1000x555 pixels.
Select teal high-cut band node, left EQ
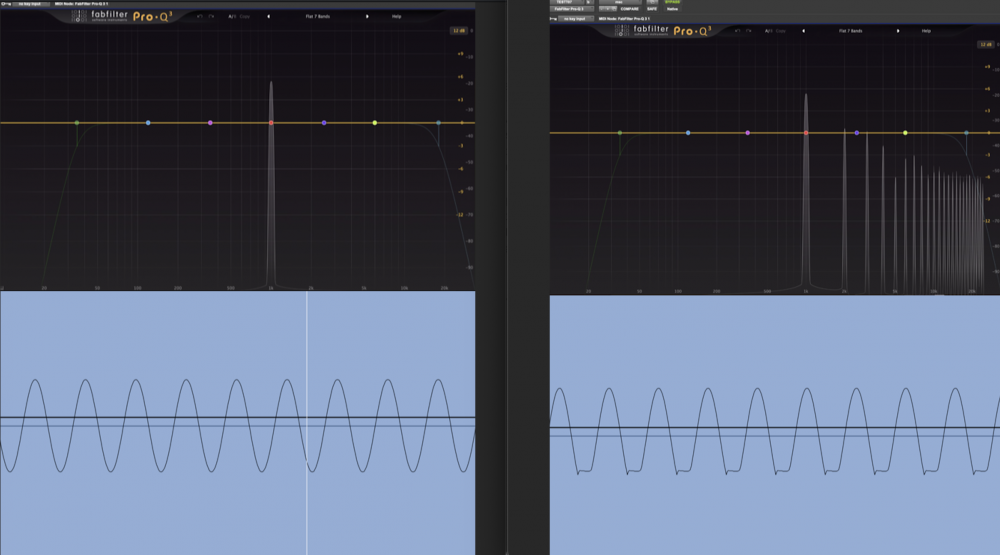pos(438,122)
